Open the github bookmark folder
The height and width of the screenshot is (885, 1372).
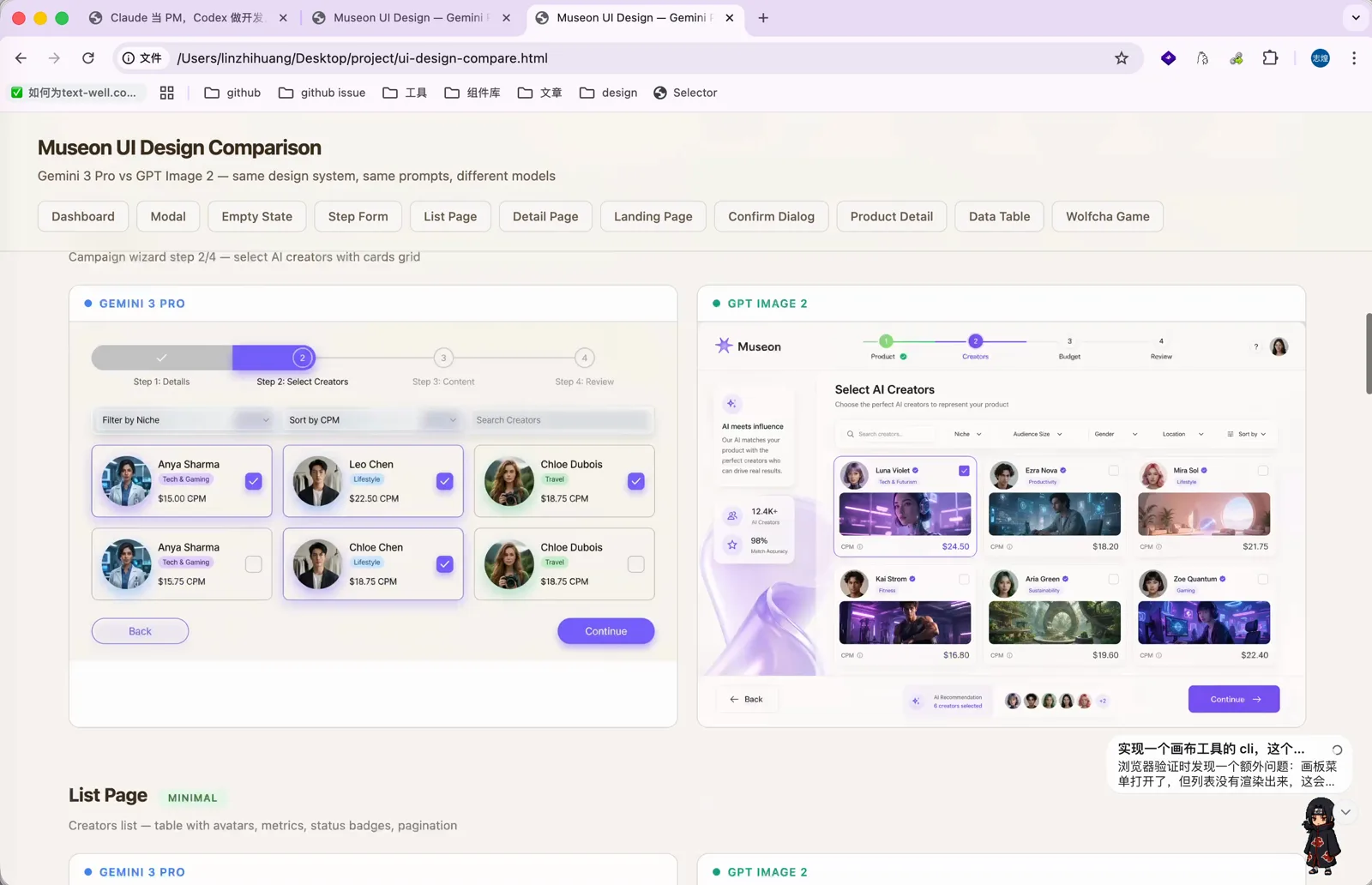pos(232,93)
